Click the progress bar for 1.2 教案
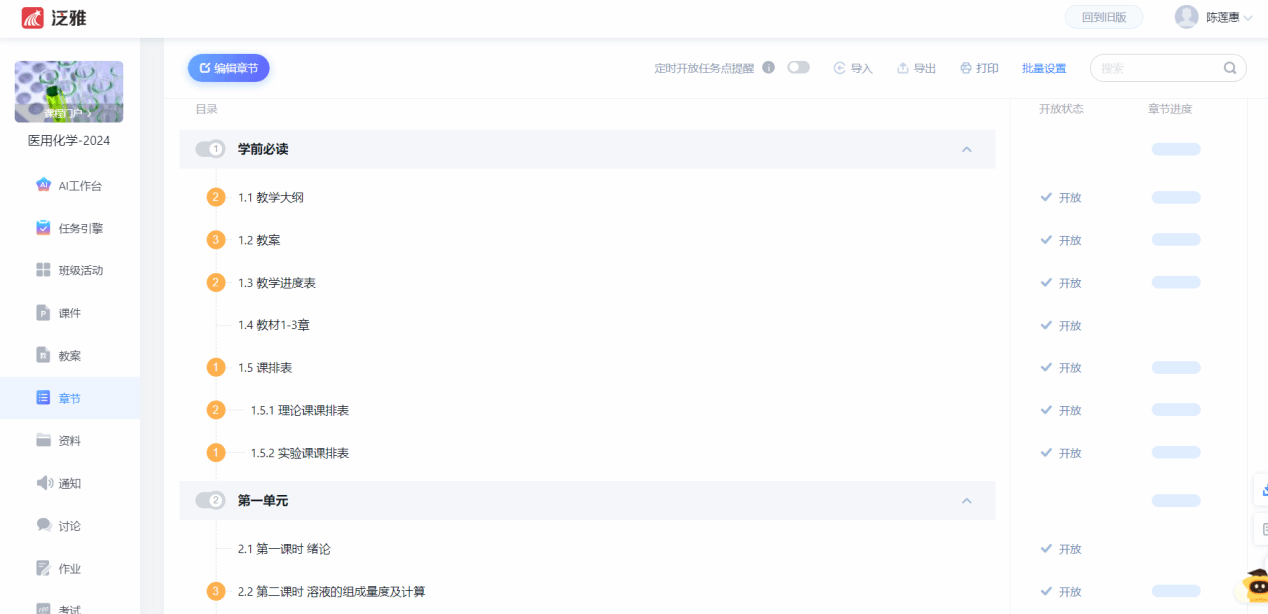 coord(1175,240)
